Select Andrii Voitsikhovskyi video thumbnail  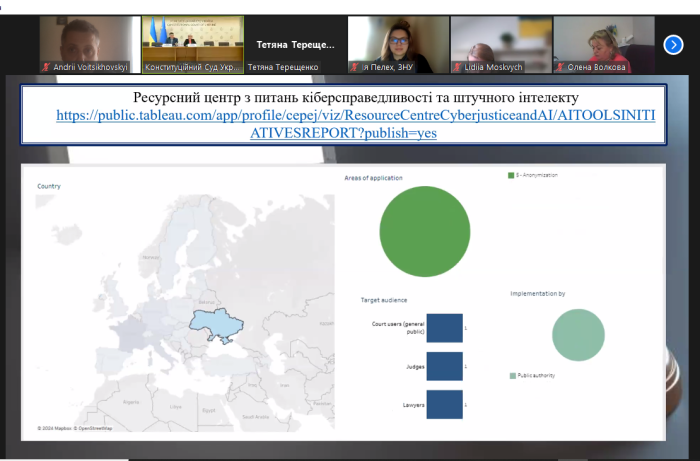tap(87, 43)
